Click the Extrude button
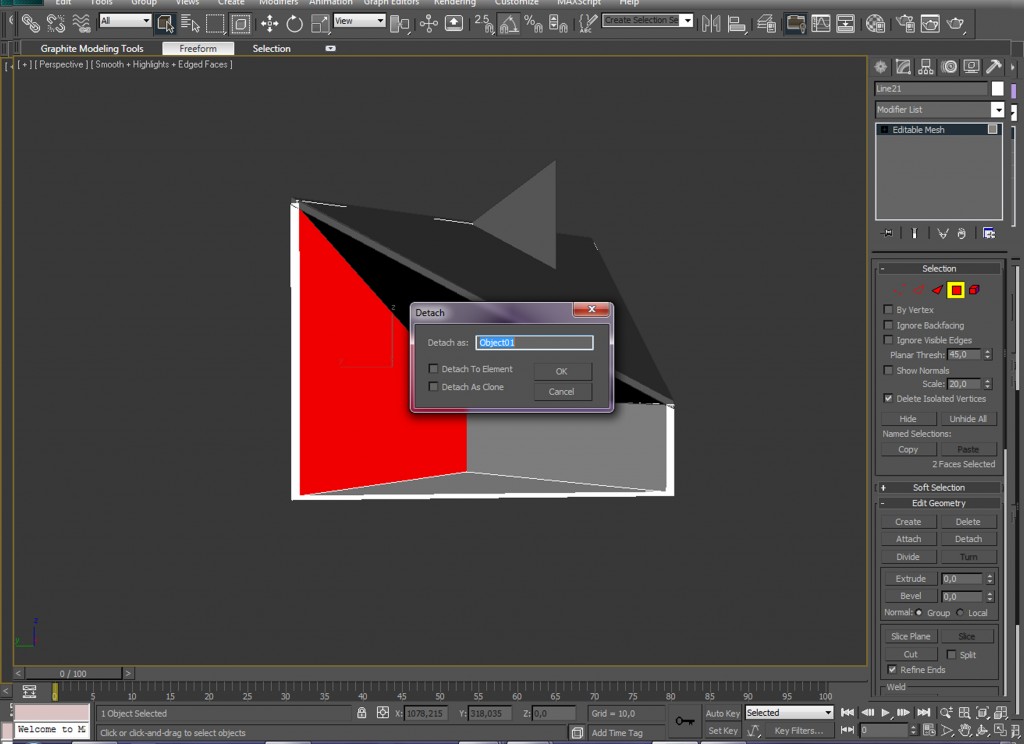 point(910,579)
